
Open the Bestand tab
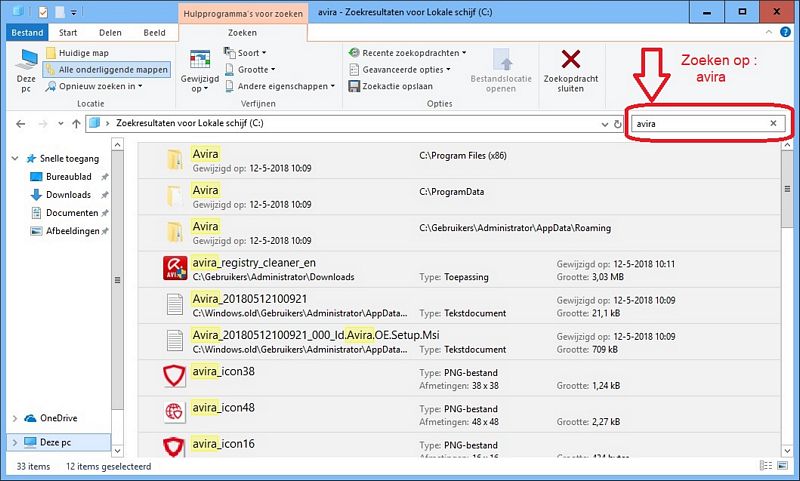27,33
